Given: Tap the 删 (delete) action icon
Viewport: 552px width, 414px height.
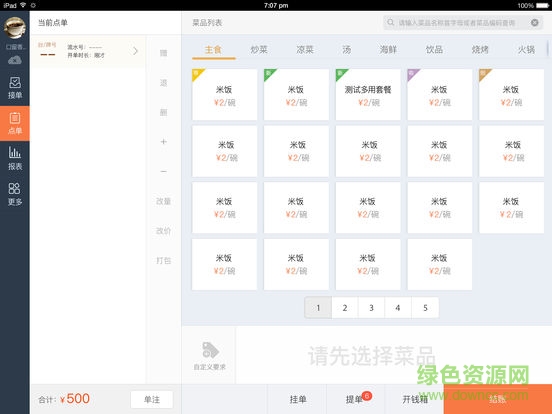Looking at the screenshot, I should (164, 112).
